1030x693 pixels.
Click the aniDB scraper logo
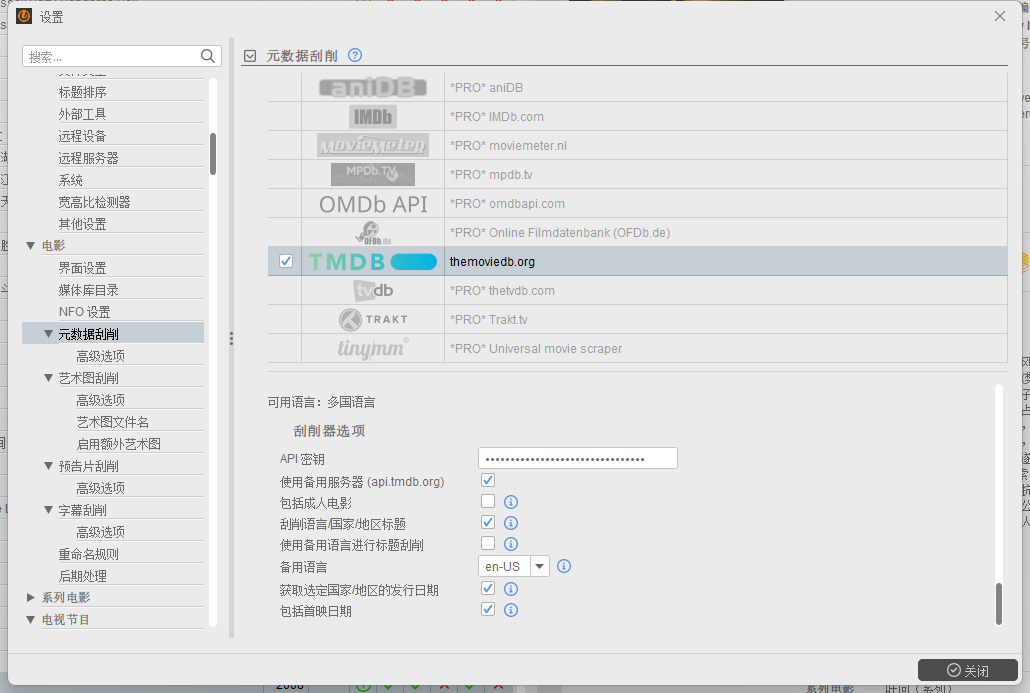pyautogui.click(x=371, y=87)
